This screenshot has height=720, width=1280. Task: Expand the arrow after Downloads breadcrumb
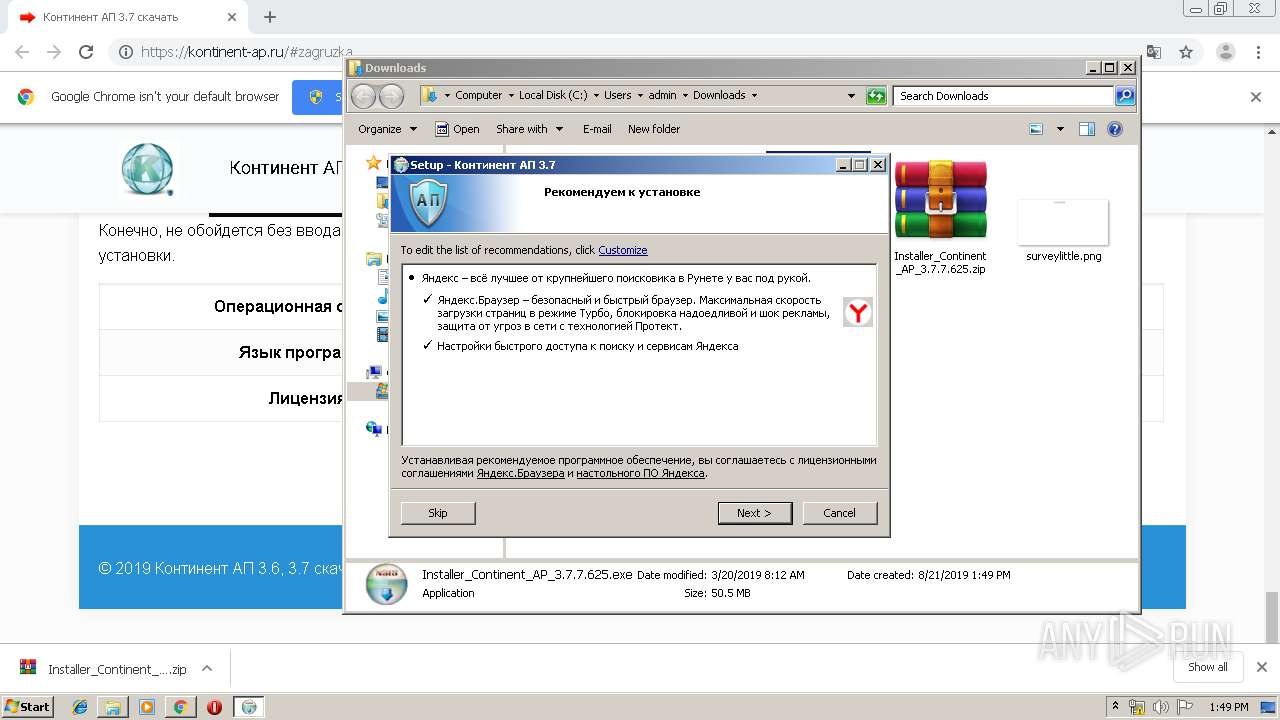coord(754,96)
